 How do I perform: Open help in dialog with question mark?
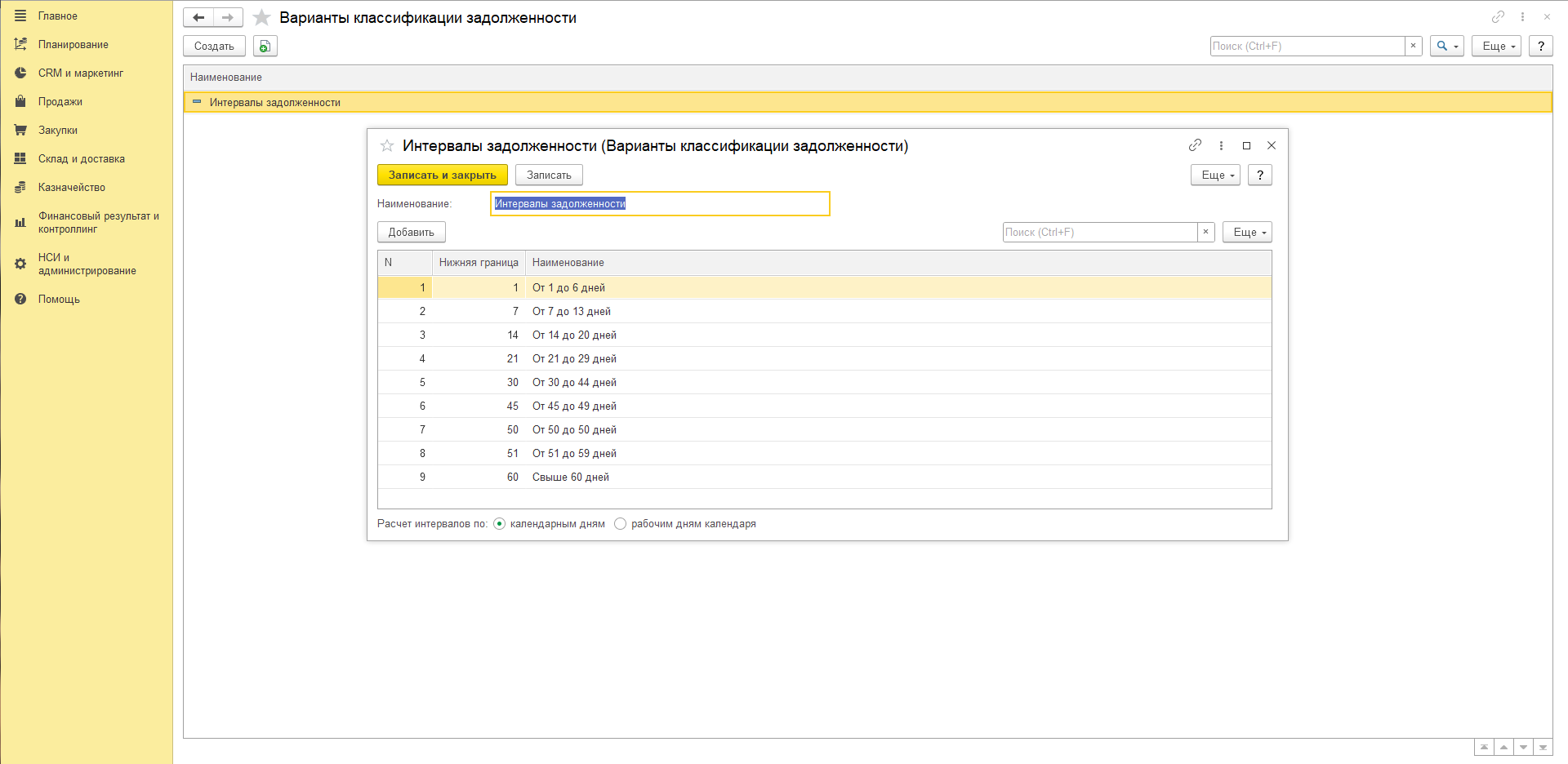pyautogui.click(x=1260, y=175)
